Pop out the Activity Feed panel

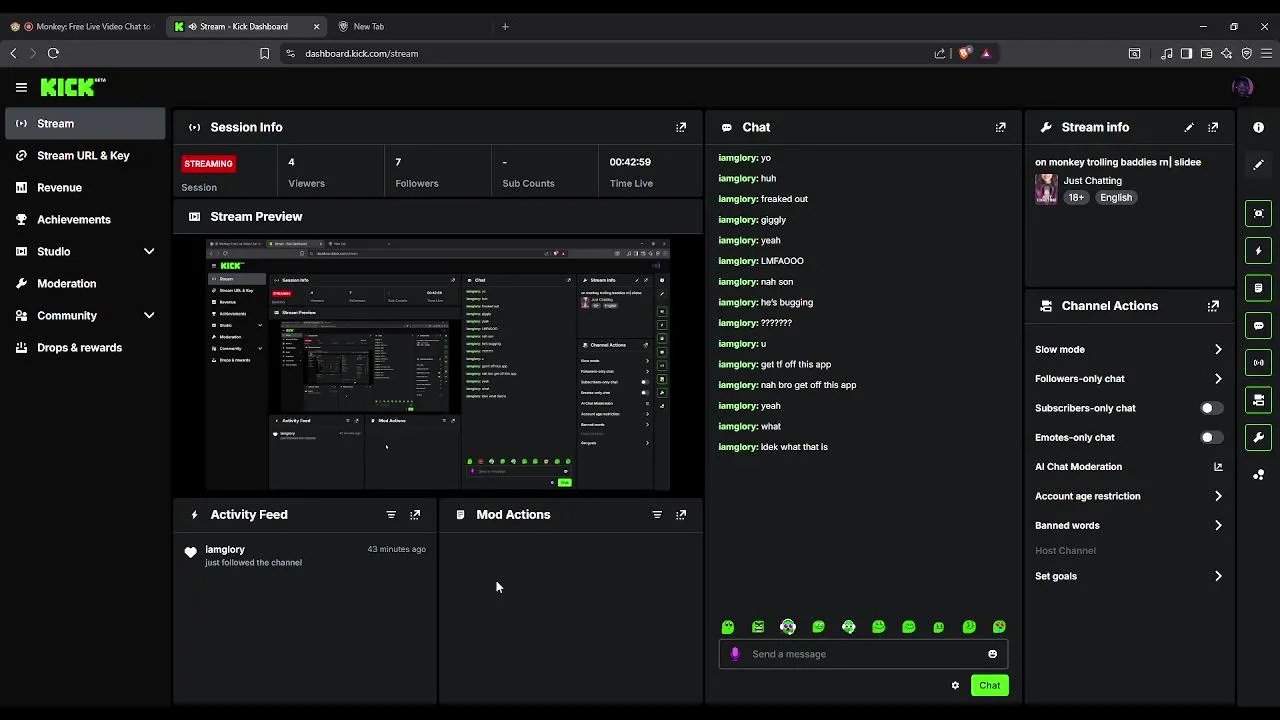coord(415,514)
